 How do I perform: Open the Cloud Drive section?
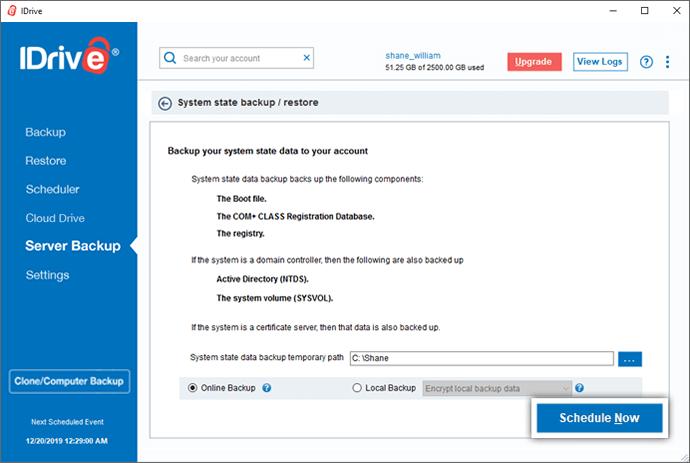[x=55, y=218]
